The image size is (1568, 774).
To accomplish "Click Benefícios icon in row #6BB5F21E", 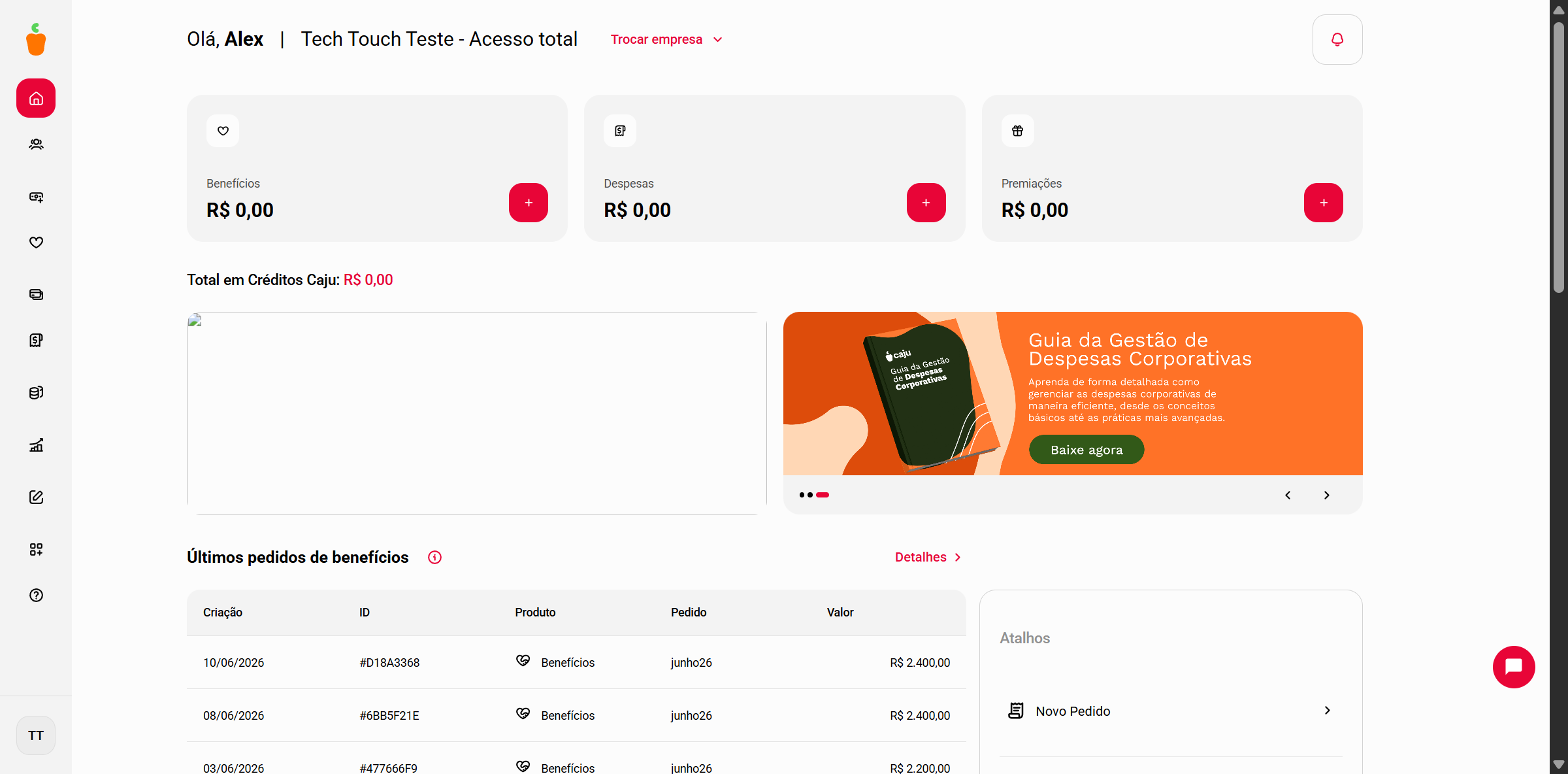I will 523,714.
